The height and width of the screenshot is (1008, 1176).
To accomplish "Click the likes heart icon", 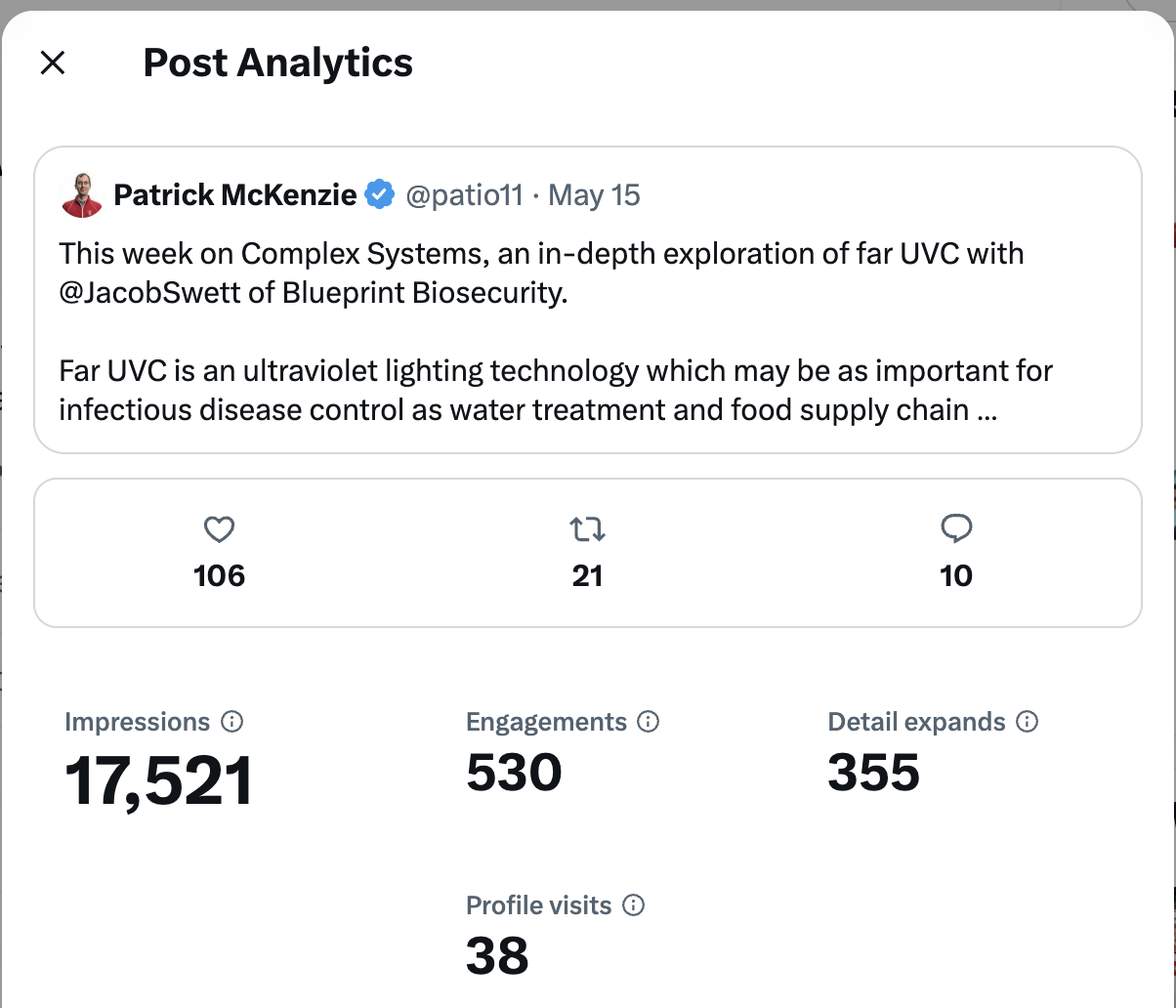I will point(219,530).
